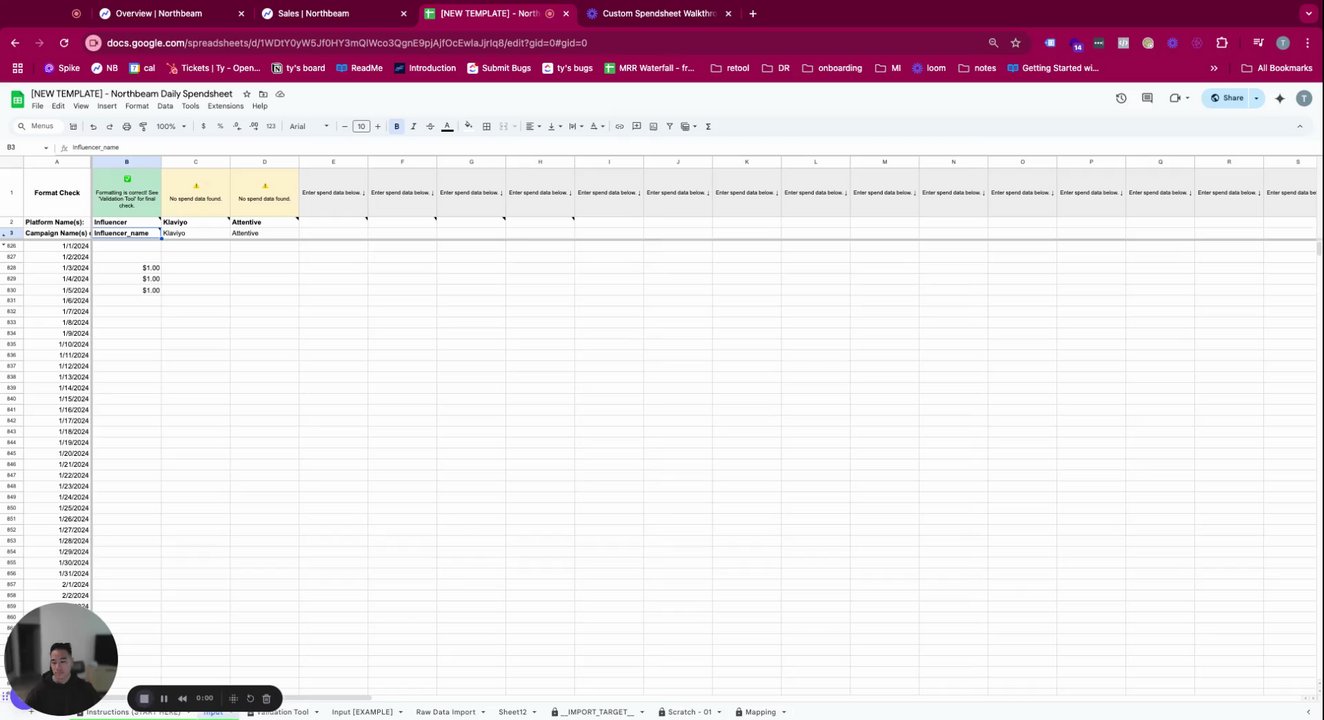The width and height of the screenshot is (1324, 720).
Task: Toggle strikethrough formatting
Action: coord(430,127)
